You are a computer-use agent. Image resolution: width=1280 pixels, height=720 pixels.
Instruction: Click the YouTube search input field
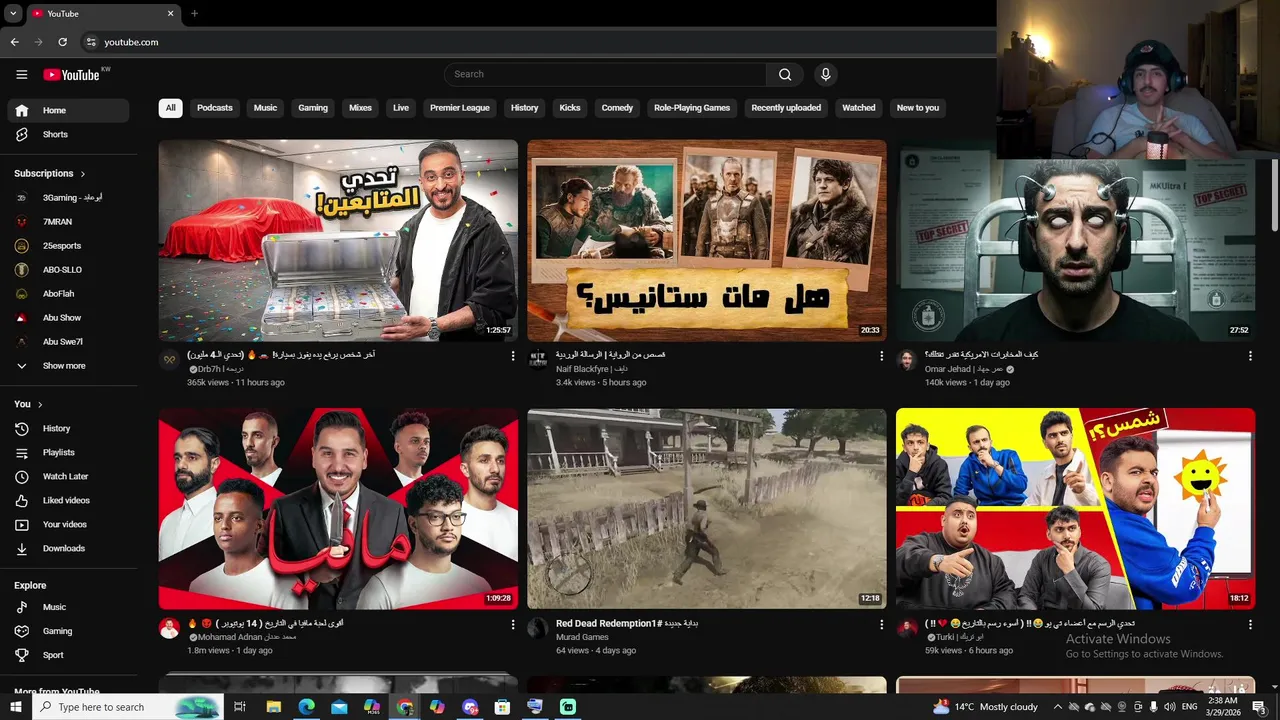coord(606,74)
